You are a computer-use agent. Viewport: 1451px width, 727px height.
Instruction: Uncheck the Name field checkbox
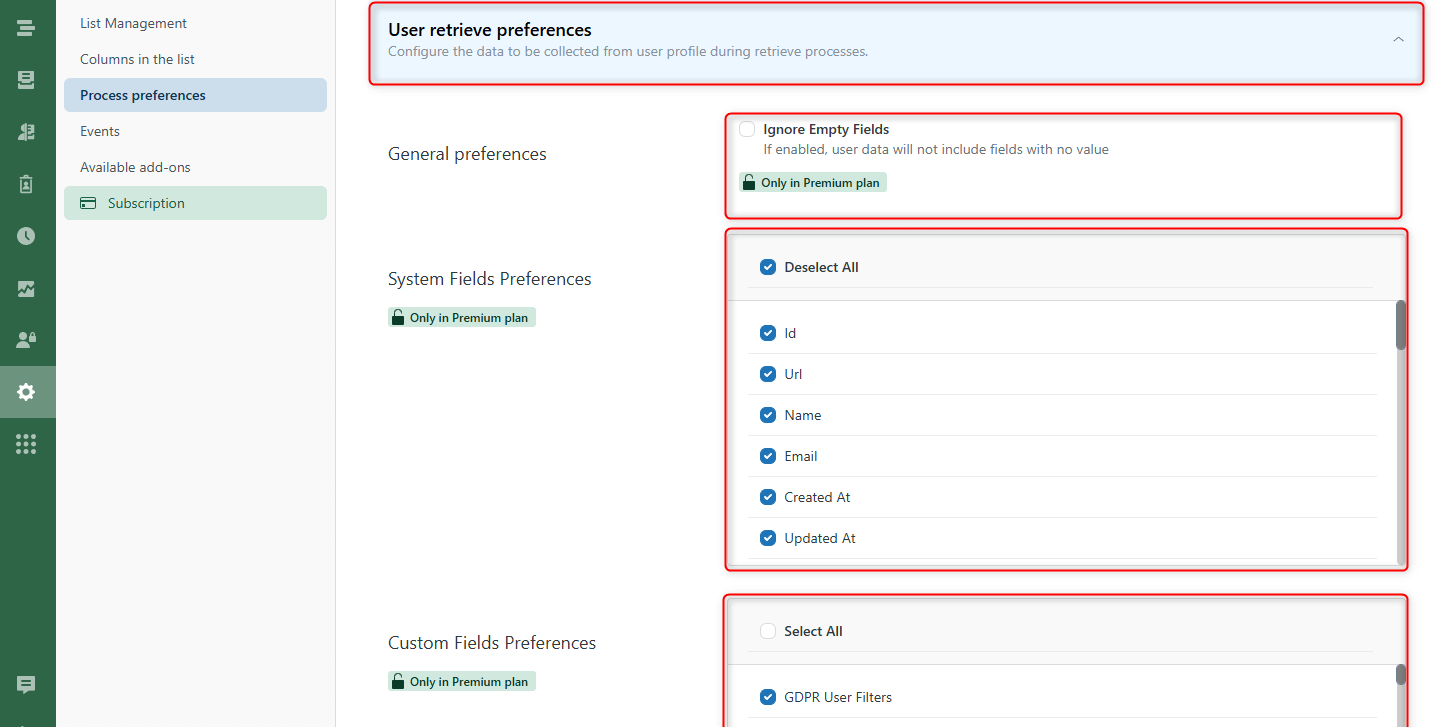768,415
